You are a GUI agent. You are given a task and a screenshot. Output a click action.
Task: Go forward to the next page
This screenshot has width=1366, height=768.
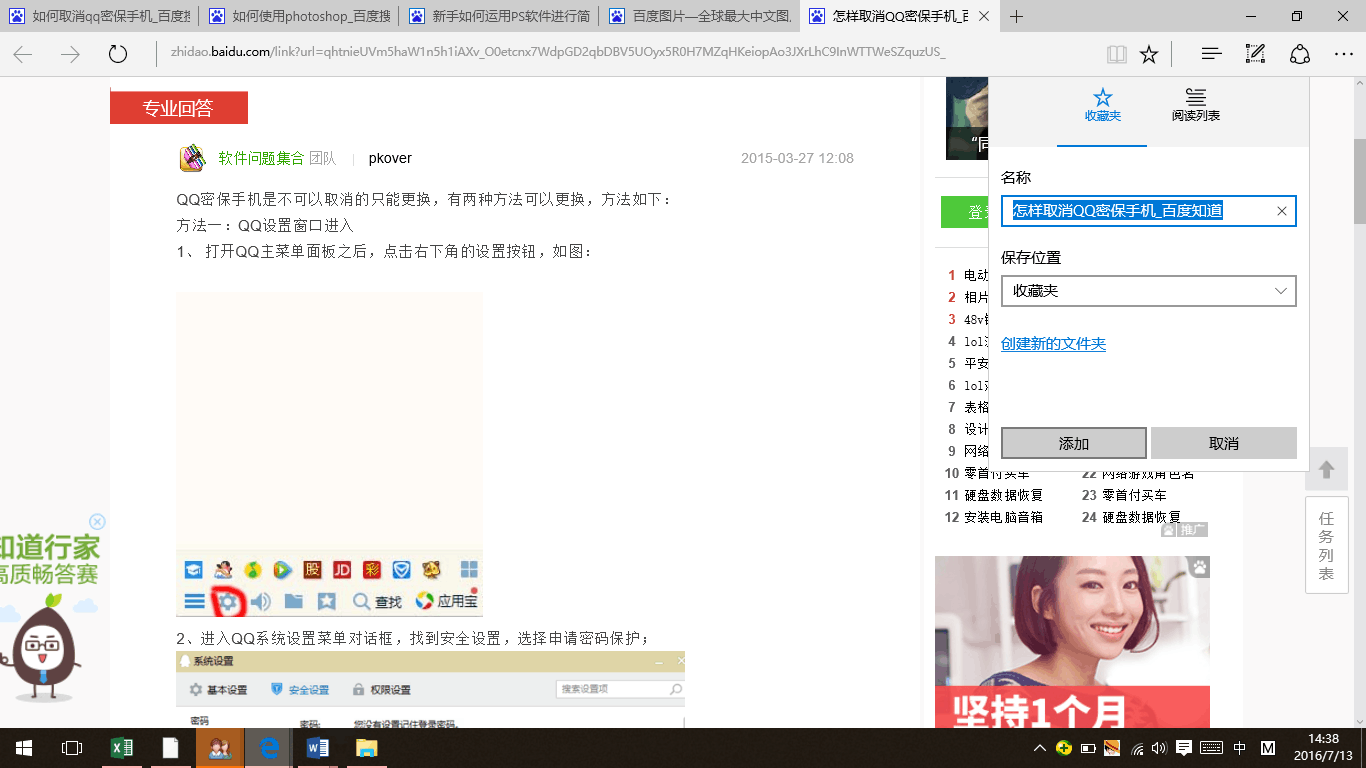(70, 54)
